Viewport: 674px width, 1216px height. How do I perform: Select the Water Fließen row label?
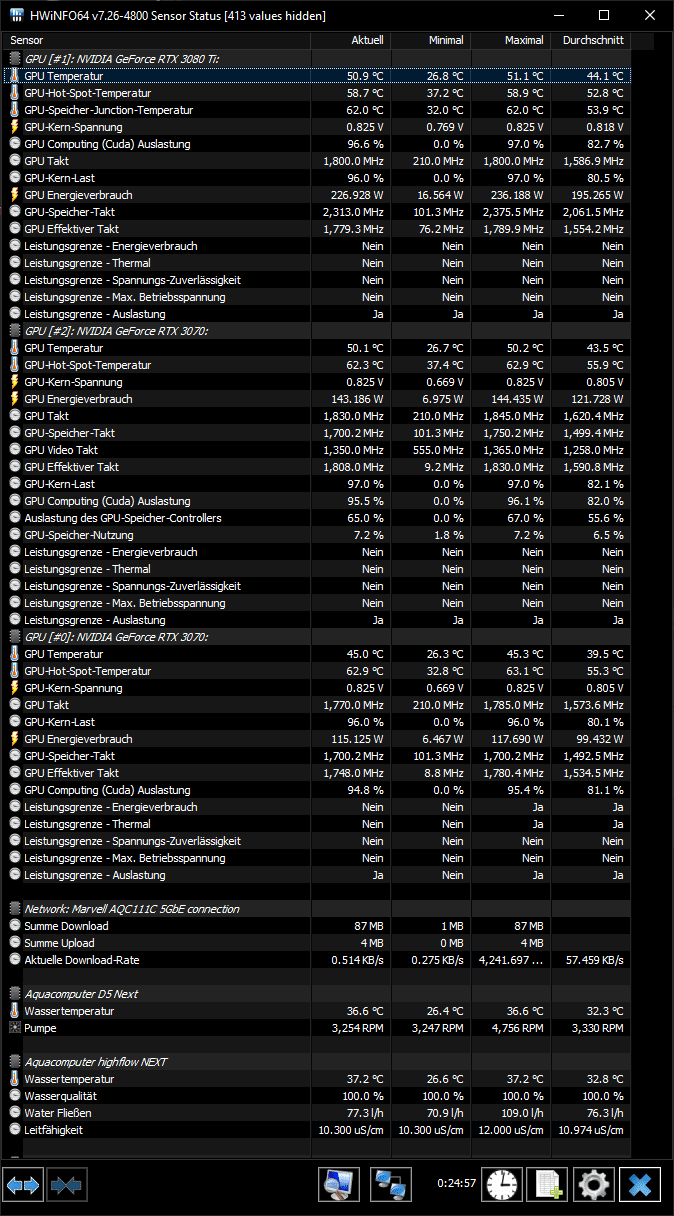click(58, 1113)
